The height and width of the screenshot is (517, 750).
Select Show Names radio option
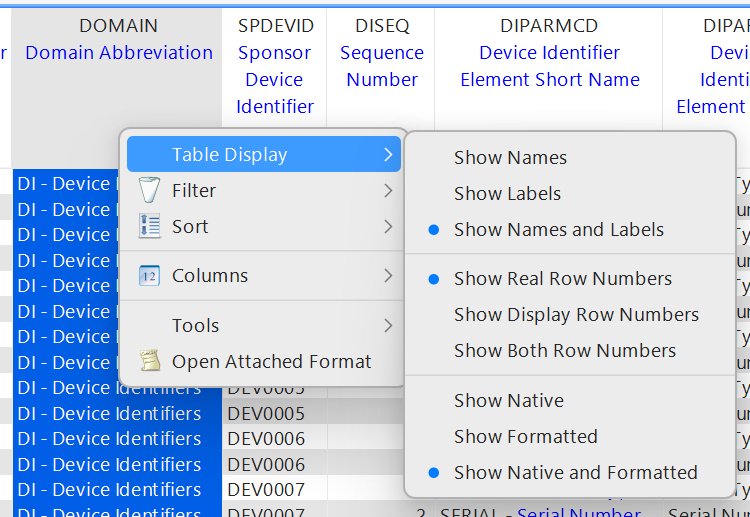(510, 157)
